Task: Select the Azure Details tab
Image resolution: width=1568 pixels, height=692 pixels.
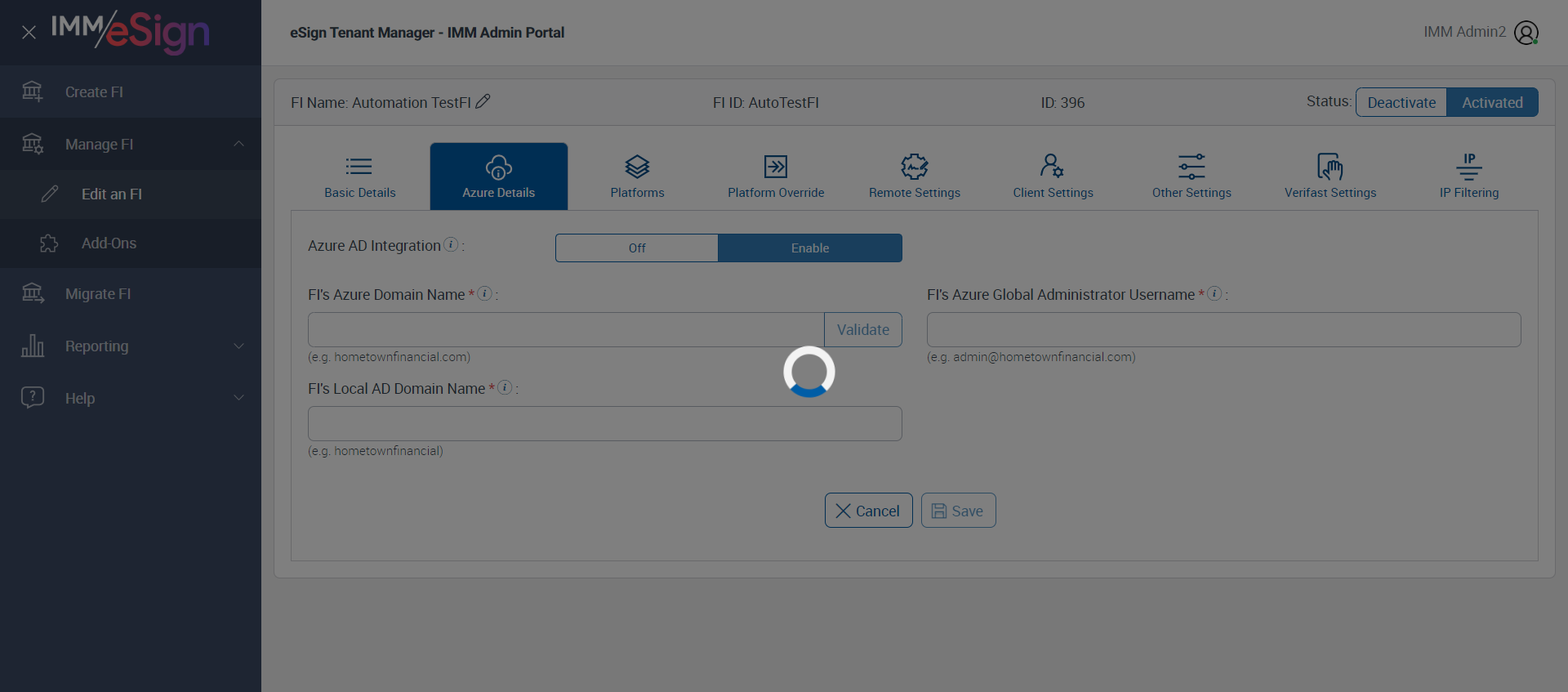Action: 499,176
